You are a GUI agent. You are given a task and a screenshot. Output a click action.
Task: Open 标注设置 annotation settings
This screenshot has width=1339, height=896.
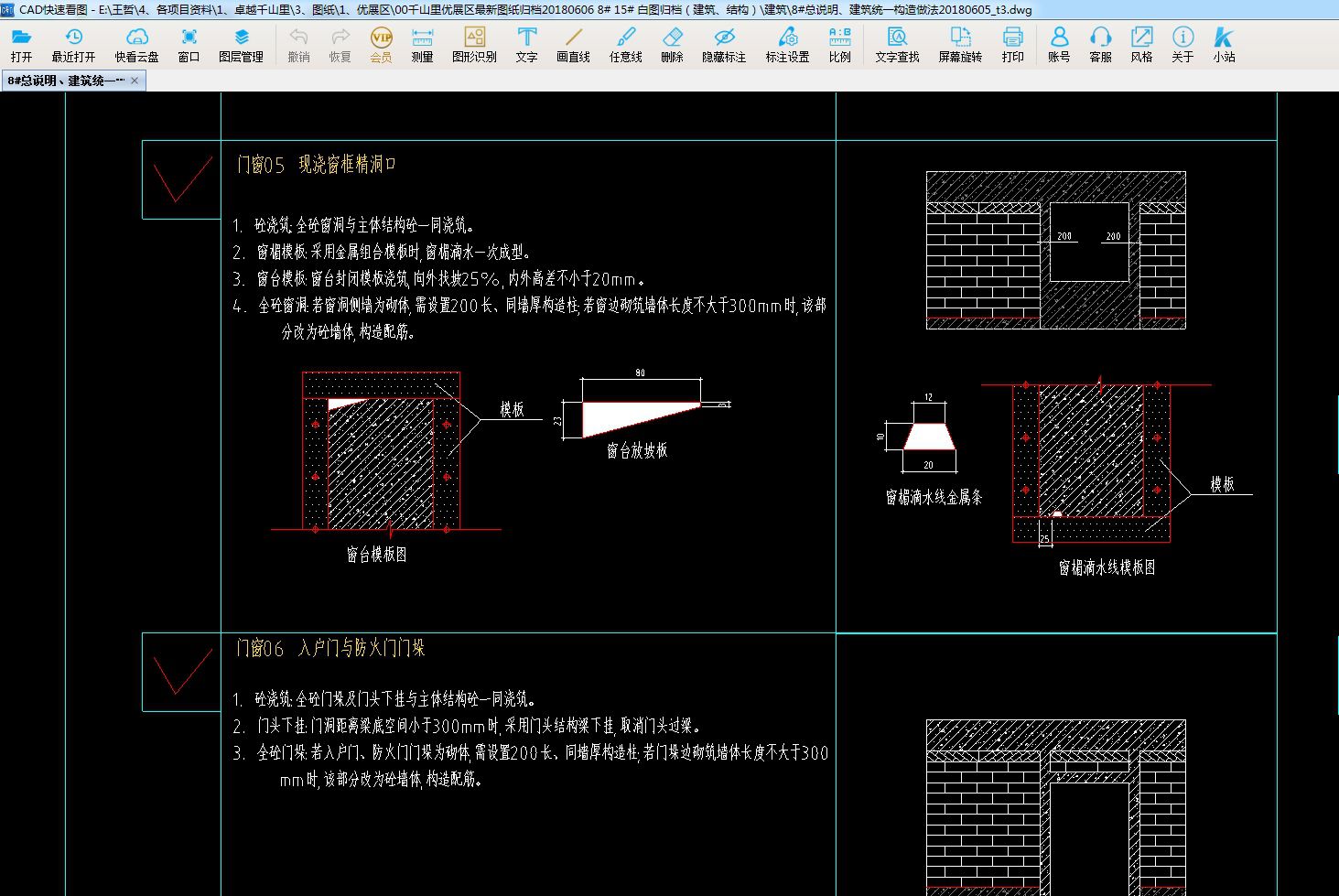tap(787, 45)
